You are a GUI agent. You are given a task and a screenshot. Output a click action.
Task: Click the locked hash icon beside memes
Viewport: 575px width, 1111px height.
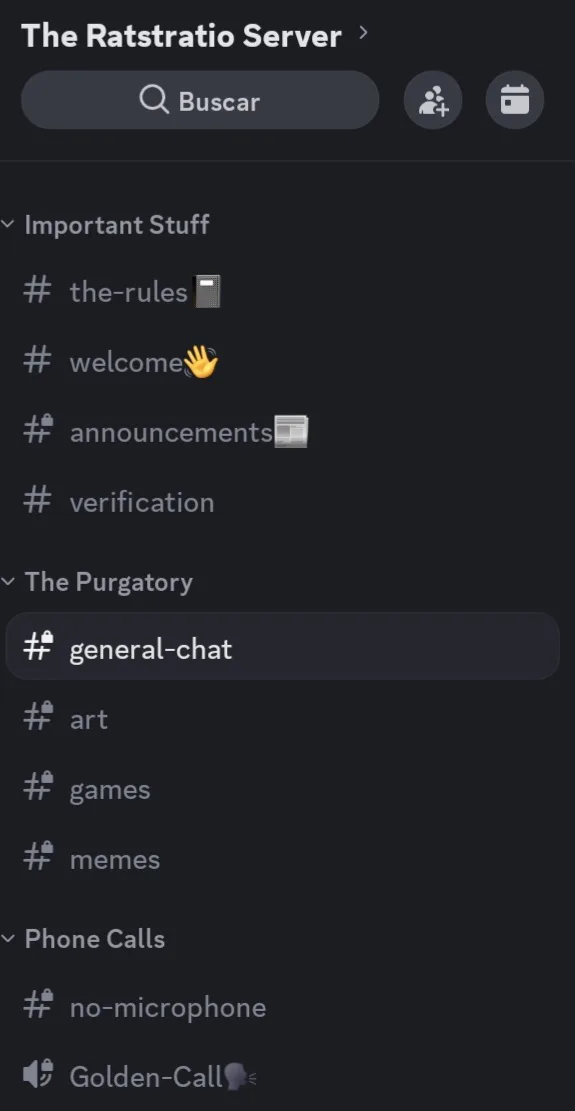38,857
